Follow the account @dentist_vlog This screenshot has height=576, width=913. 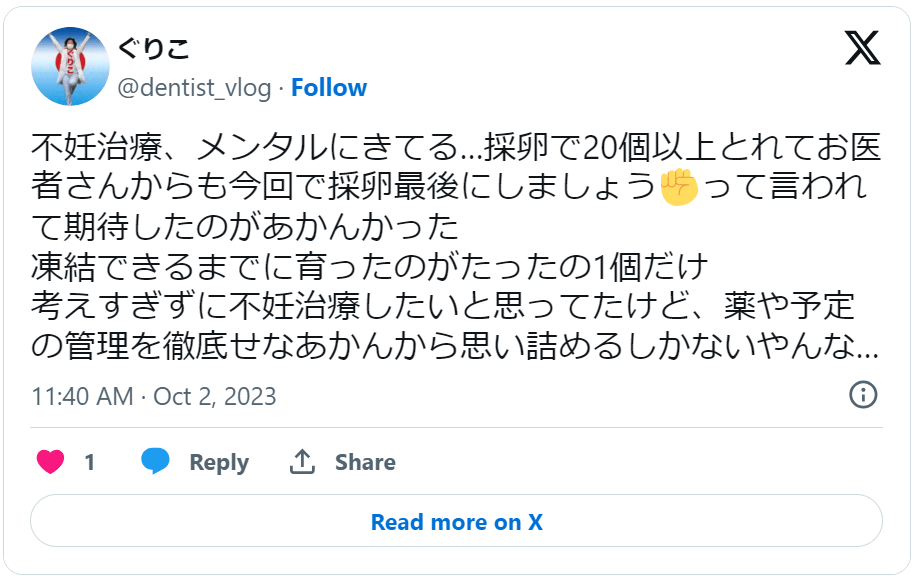pyautogui.click(x=330, y=87)
